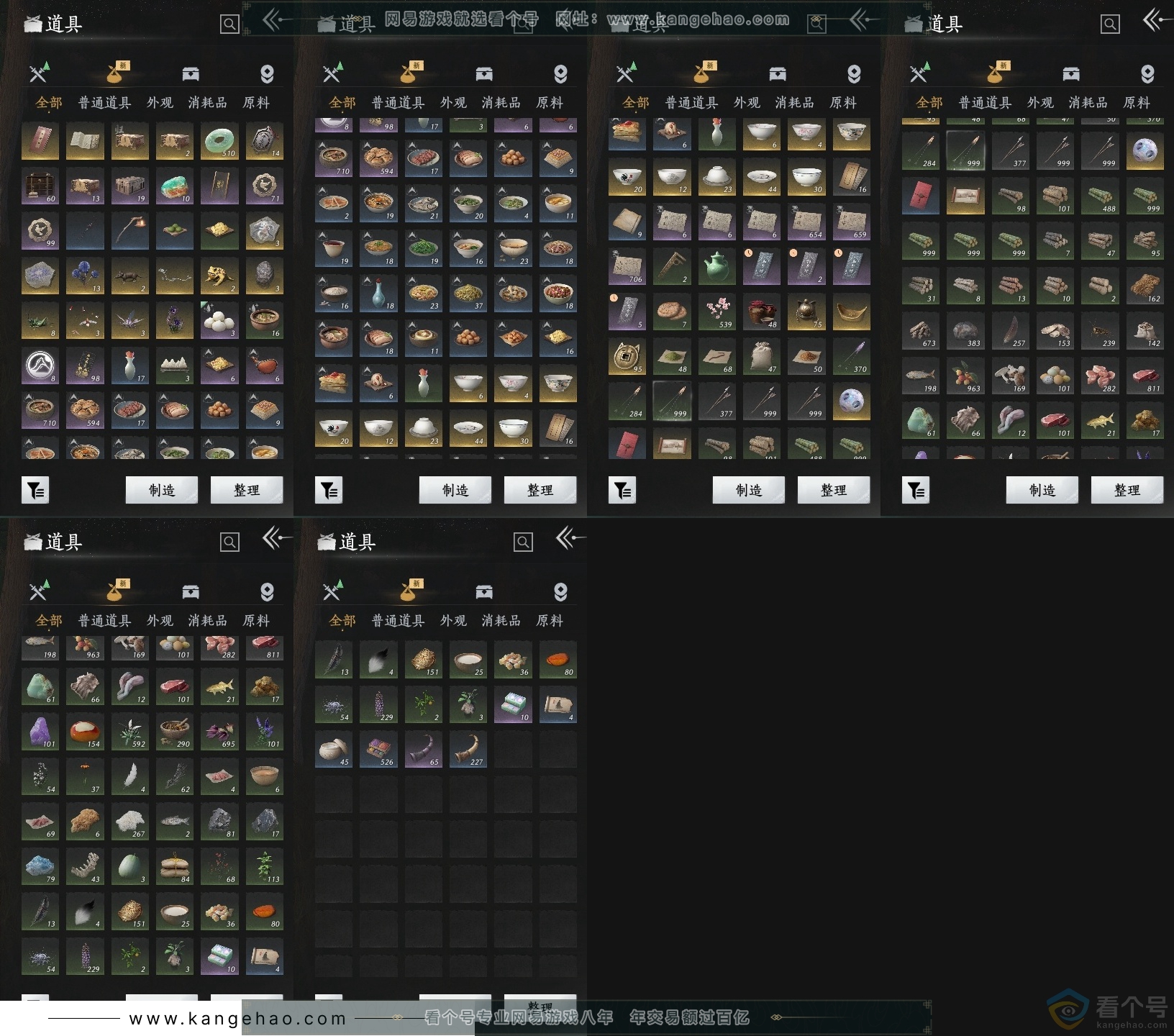Open the chest category icon in third top panel

click(778, 73)
